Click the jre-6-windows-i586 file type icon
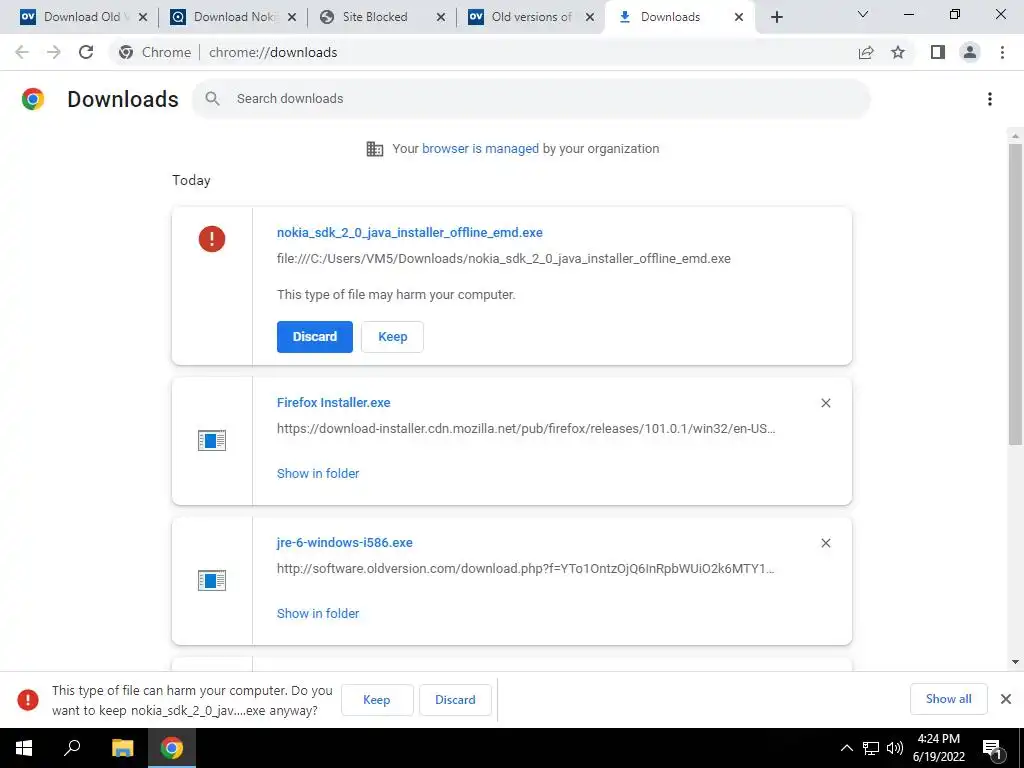Image resolution: width=1024 pixels, height=768 pixels. click(212, 580)
